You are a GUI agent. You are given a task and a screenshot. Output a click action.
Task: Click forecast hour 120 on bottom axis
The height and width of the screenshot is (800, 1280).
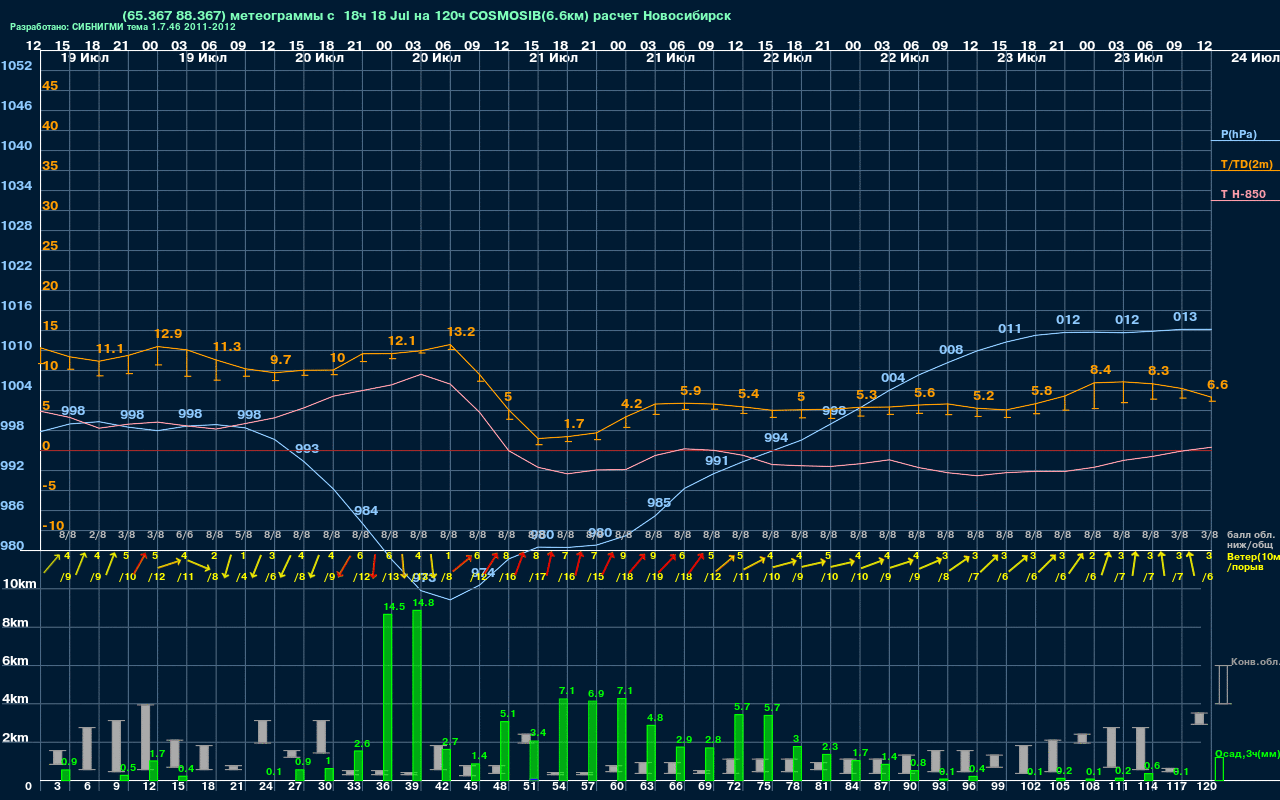pos(1207,788)
